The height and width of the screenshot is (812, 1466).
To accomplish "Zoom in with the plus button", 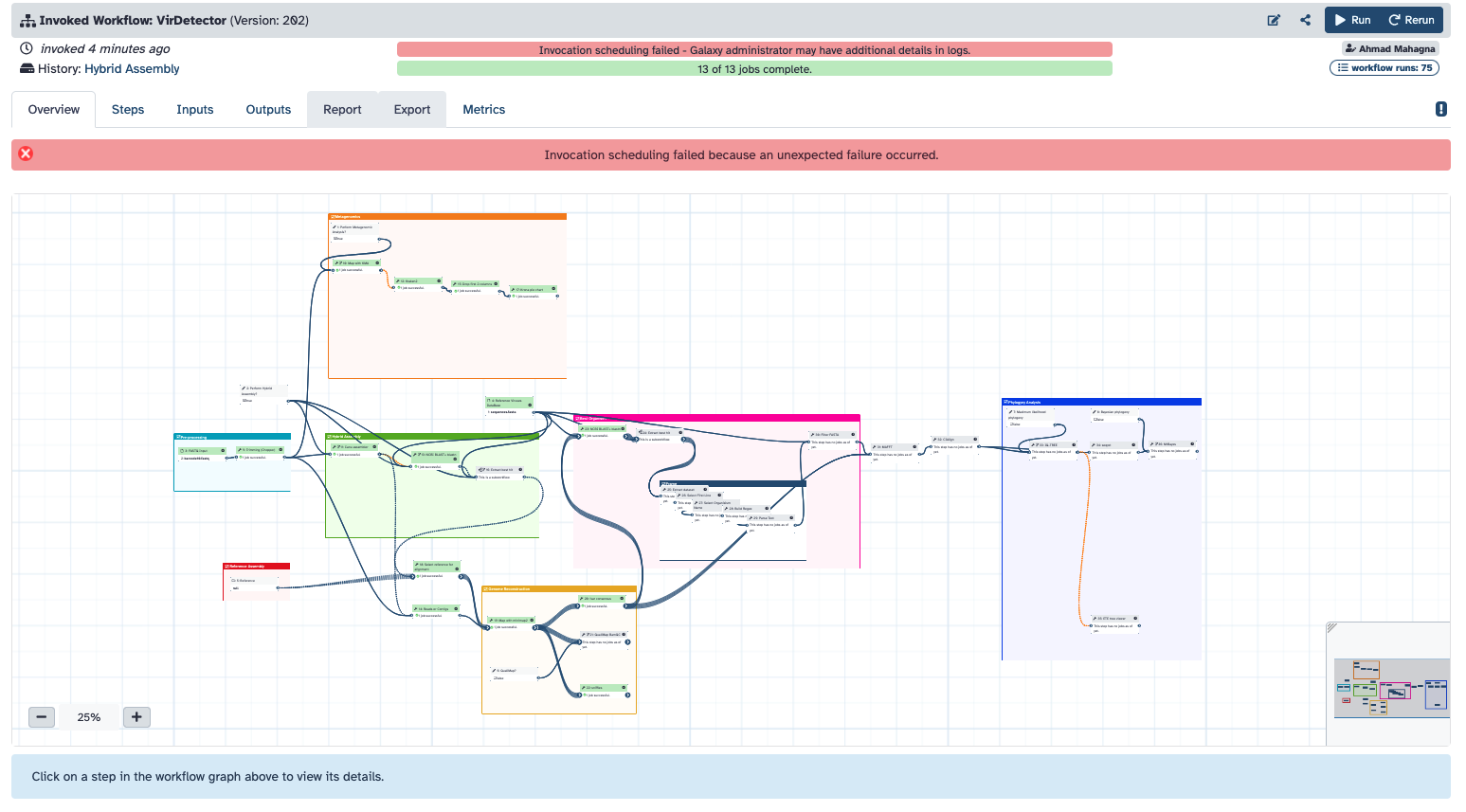I will pos(136,717).
